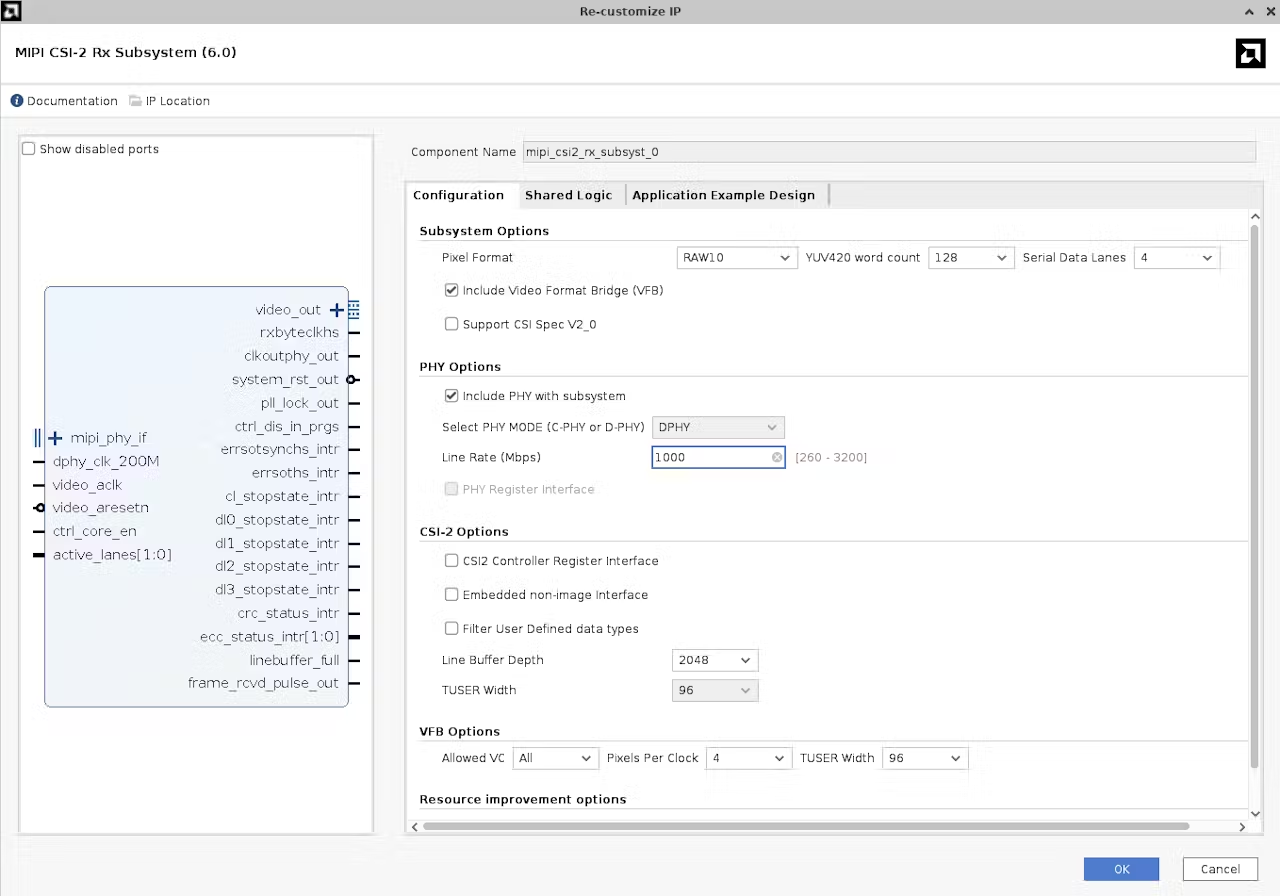Screen dimensions: 1280x896
Task: Select the rxbyteclkhs port label
Action: [x=299, y=333]
